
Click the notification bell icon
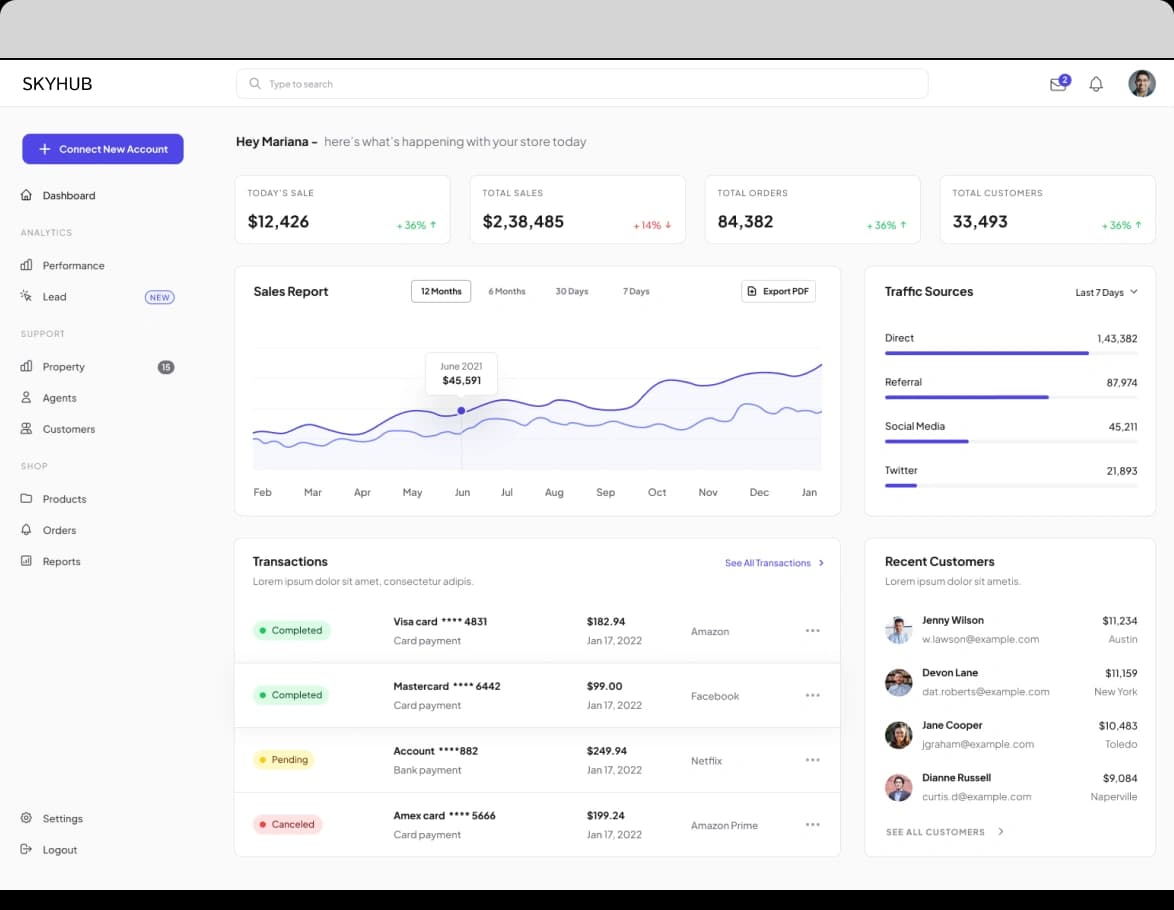tap(1096, 84)
